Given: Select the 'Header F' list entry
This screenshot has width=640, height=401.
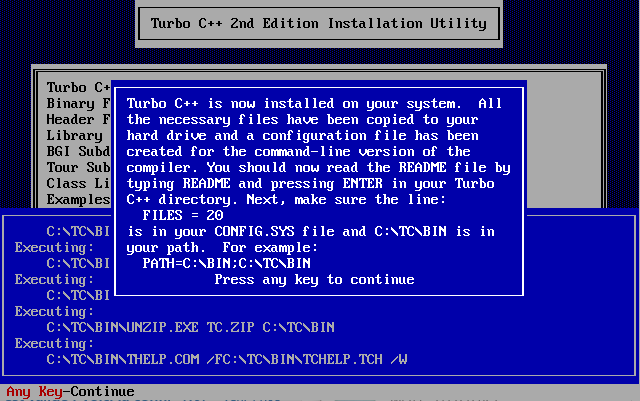Looking at the screenshot, I should [78, 119].
